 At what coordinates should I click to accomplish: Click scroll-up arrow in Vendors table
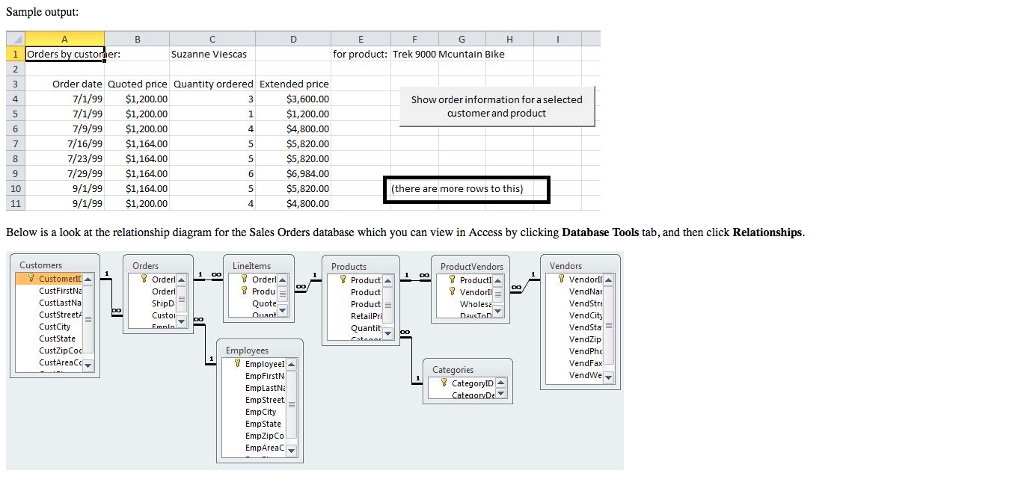pyautogui.click(x=609, y=280)
